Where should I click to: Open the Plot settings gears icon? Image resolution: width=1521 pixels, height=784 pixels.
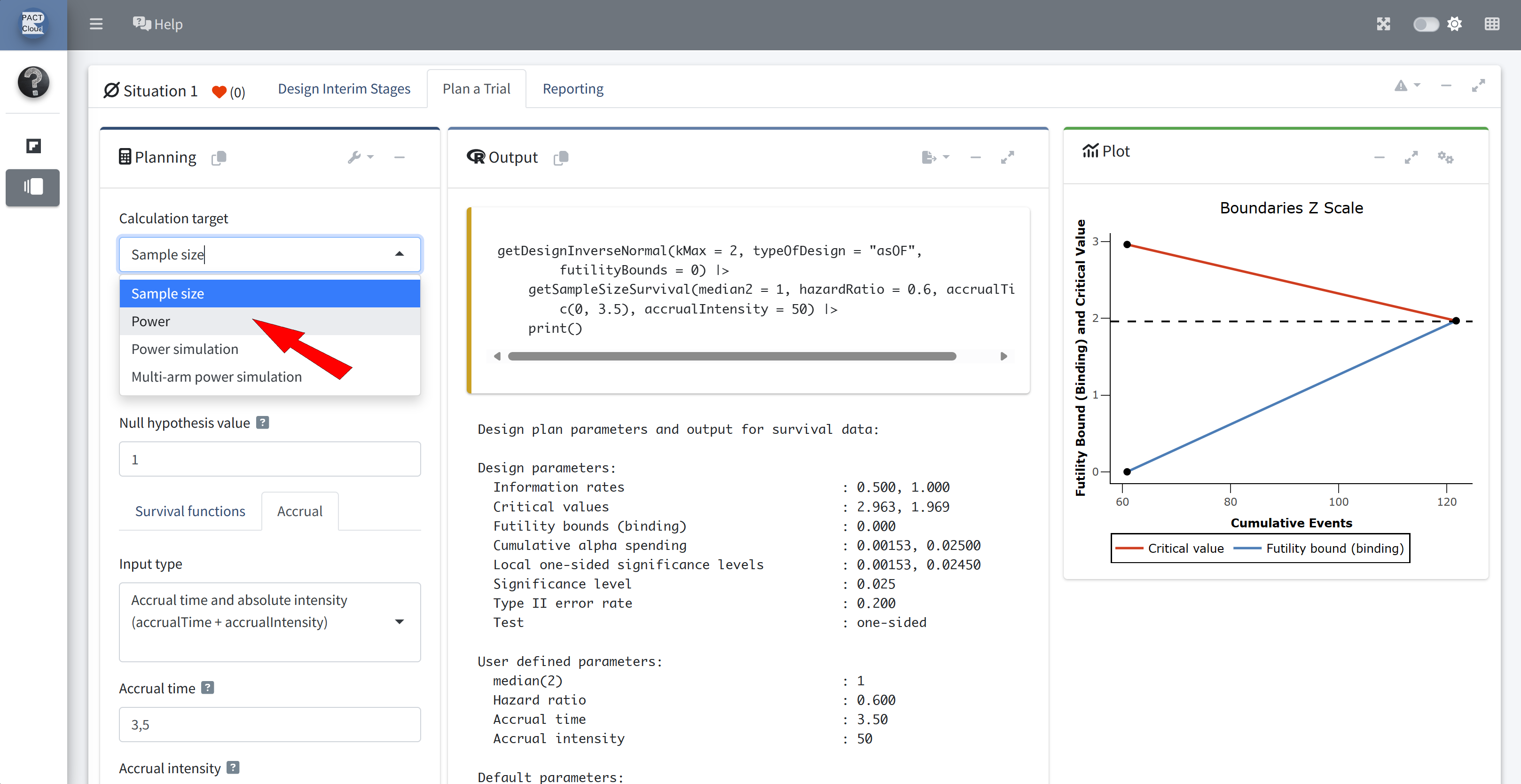coord(1445,157)
